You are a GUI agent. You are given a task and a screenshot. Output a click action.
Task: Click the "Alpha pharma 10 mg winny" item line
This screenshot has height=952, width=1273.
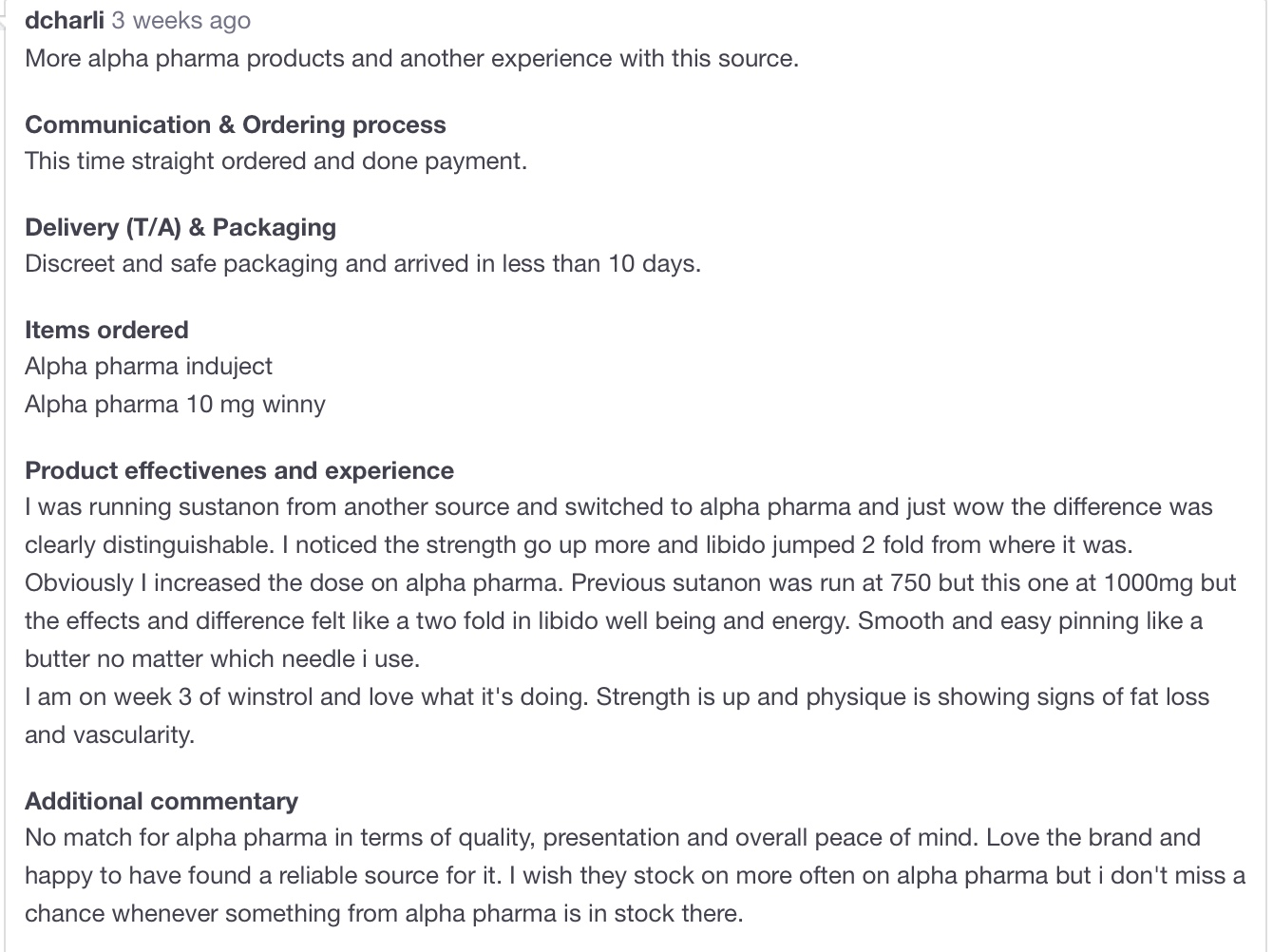click(175, 404)
